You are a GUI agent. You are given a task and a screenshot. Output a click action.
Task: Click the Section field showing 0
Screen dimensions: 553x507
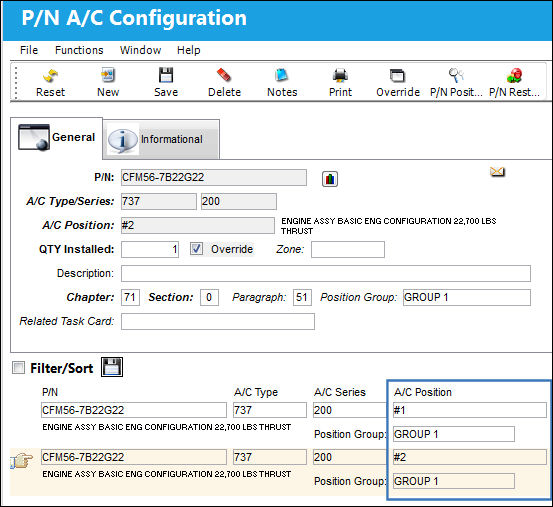click(209, 297)
